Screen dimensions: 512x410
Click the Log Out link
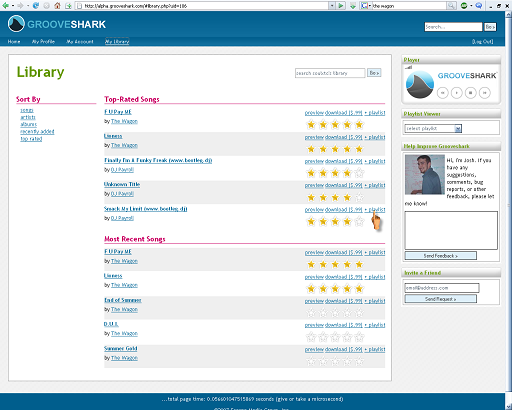point(482,42)
